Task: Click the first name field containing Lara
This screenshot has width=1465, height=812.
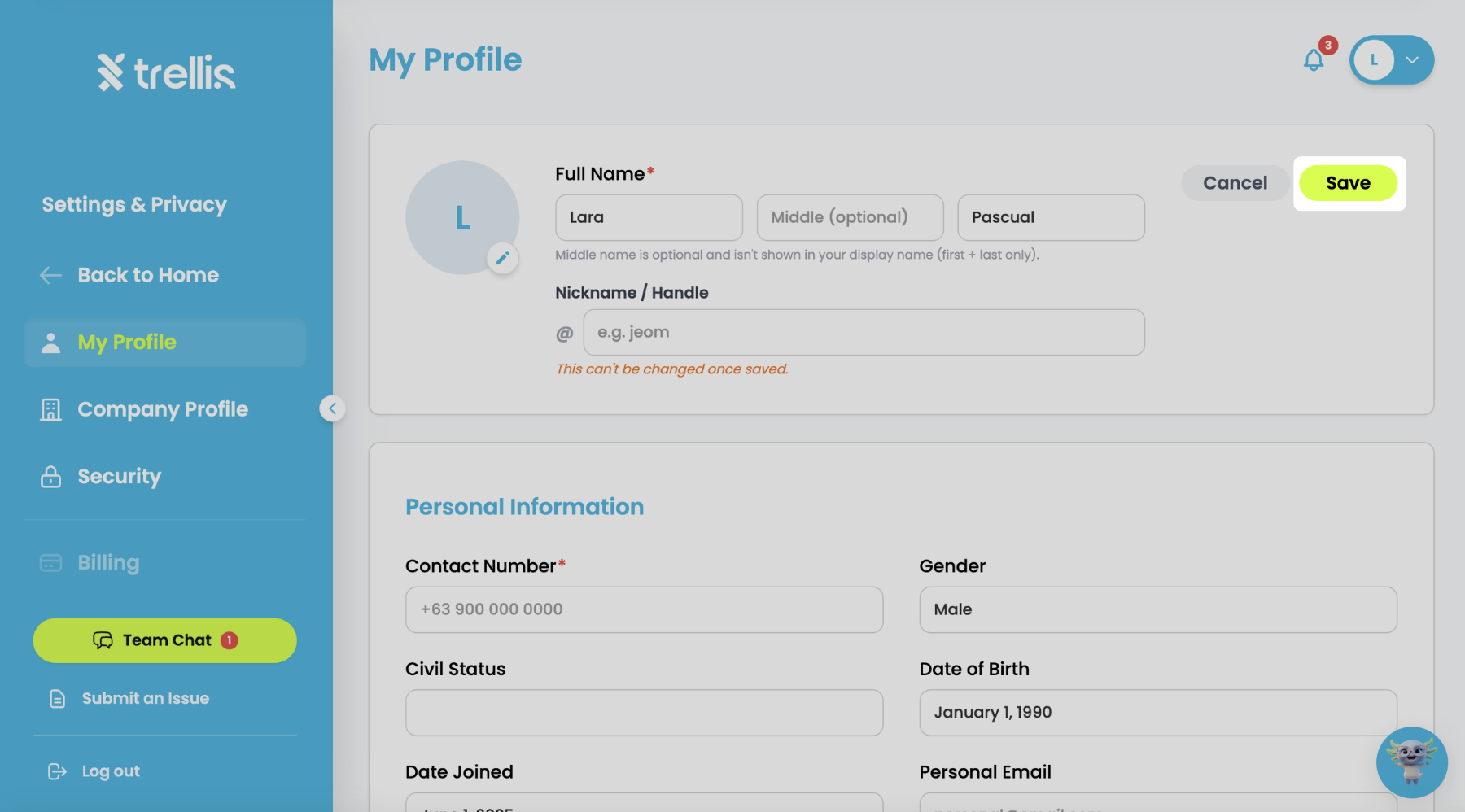Action: [649, 217]
